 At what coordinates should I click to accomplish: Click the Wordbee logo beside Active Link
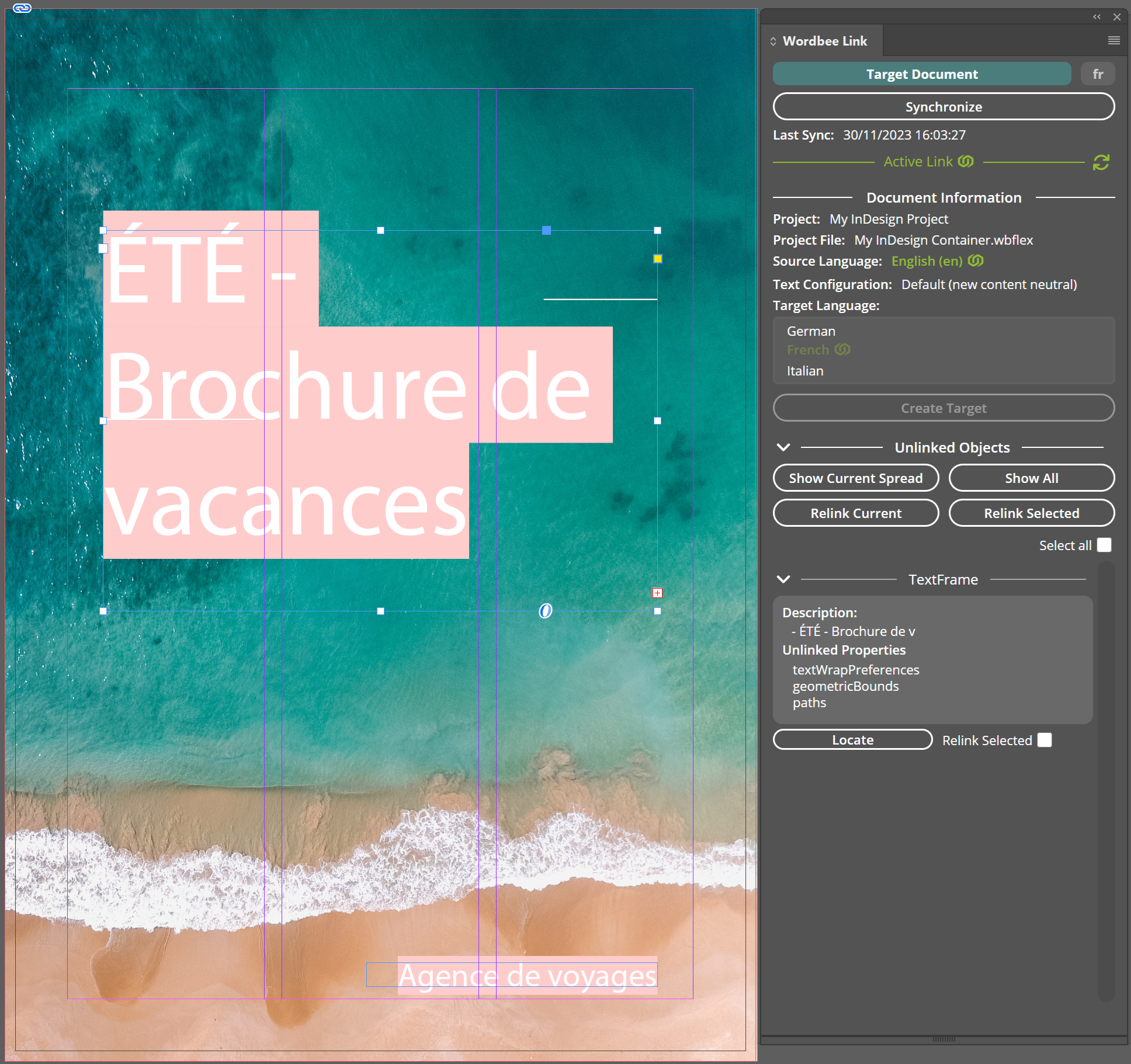pos(966,161)
